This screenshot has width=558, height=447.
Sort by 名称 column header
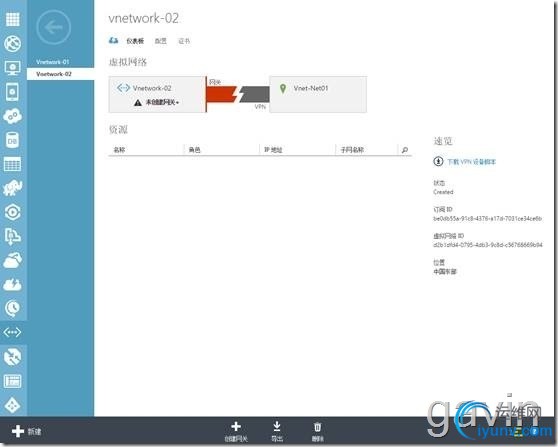[x=119, y=150]
